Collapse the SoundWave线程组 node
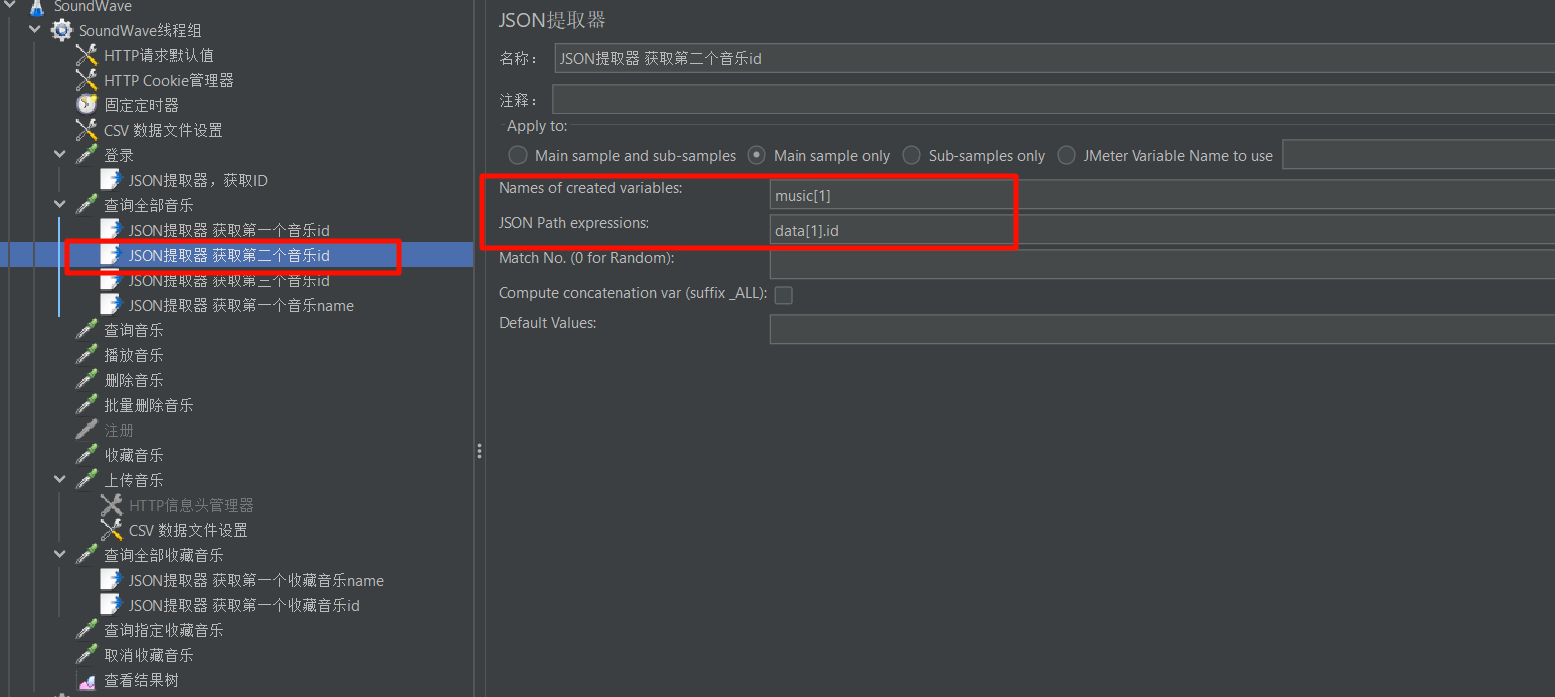 point(36,30)
